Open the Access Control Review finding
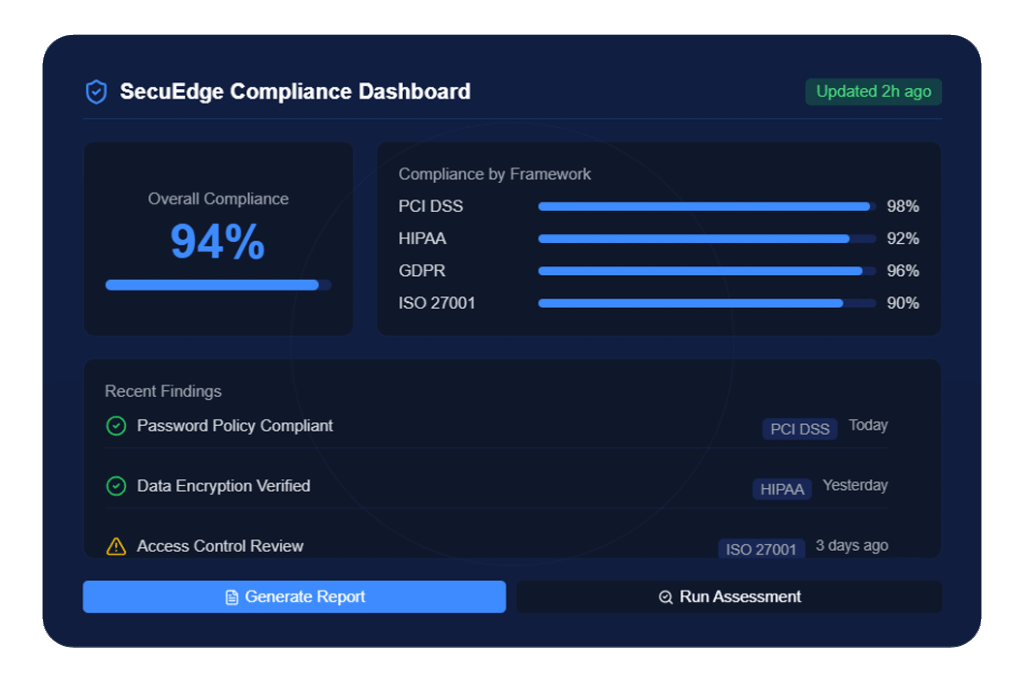This screenshot has height=700, width=1024. pos(220,546)
